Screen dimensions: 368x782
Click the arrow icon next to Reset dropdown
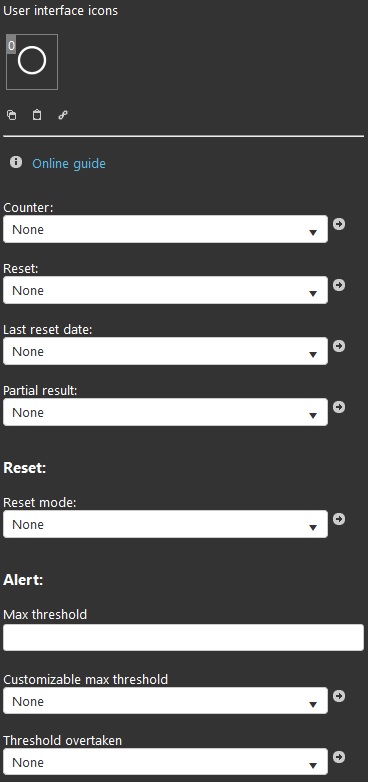click(x=339, y=285)
